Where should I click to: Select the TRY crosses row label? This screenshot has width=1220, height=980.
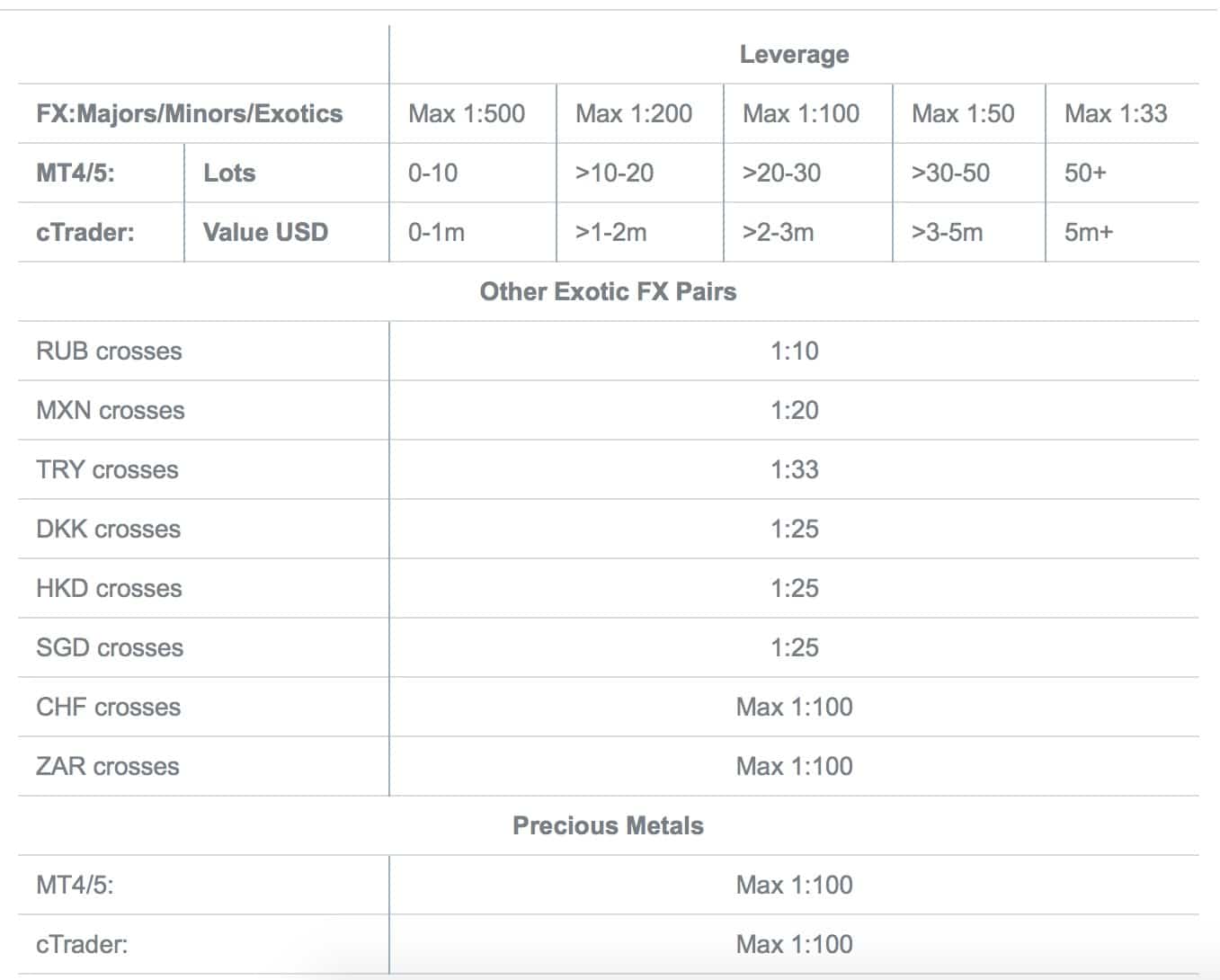[107, 470]
